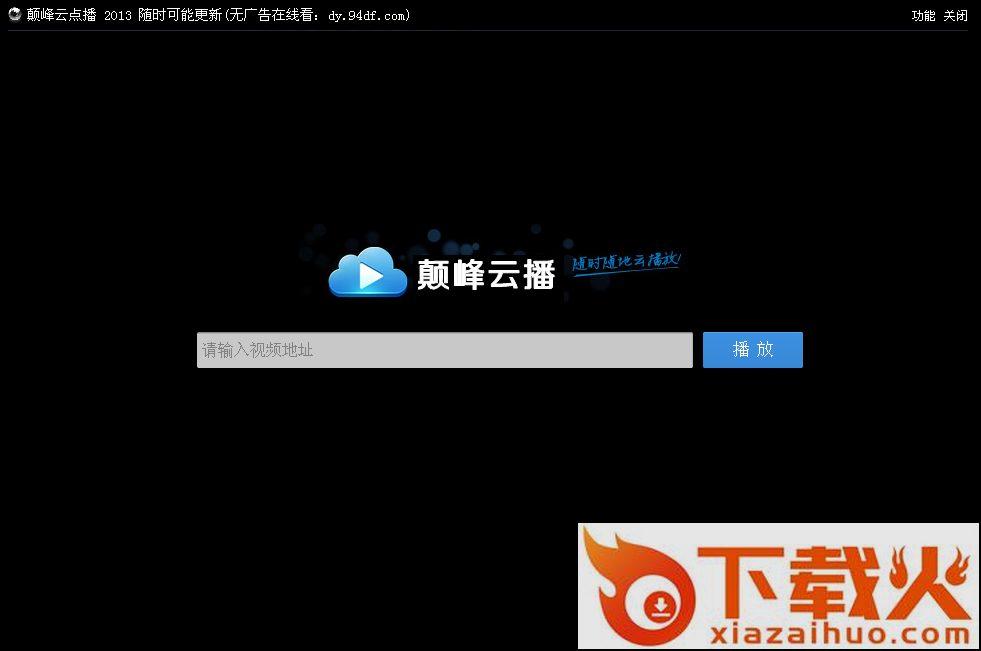The image size is (981, 651).
Task: Click 关闭 to close the player
Action: (x=955, y=16)
